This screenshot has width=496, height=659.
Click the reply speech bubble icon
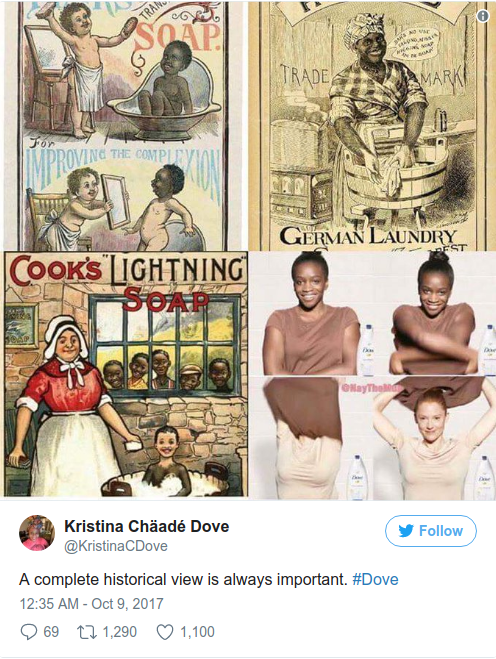[x=29, y=632]
